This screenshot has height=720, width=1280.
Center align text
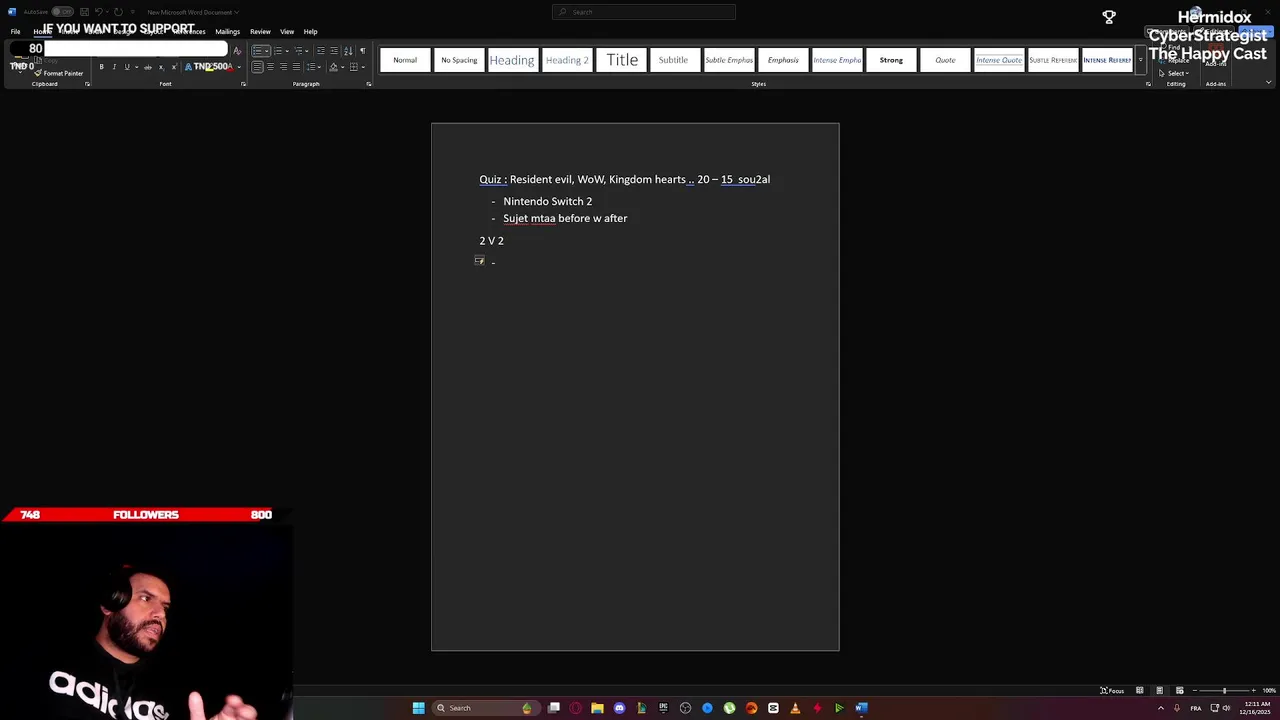pos(270,67)
